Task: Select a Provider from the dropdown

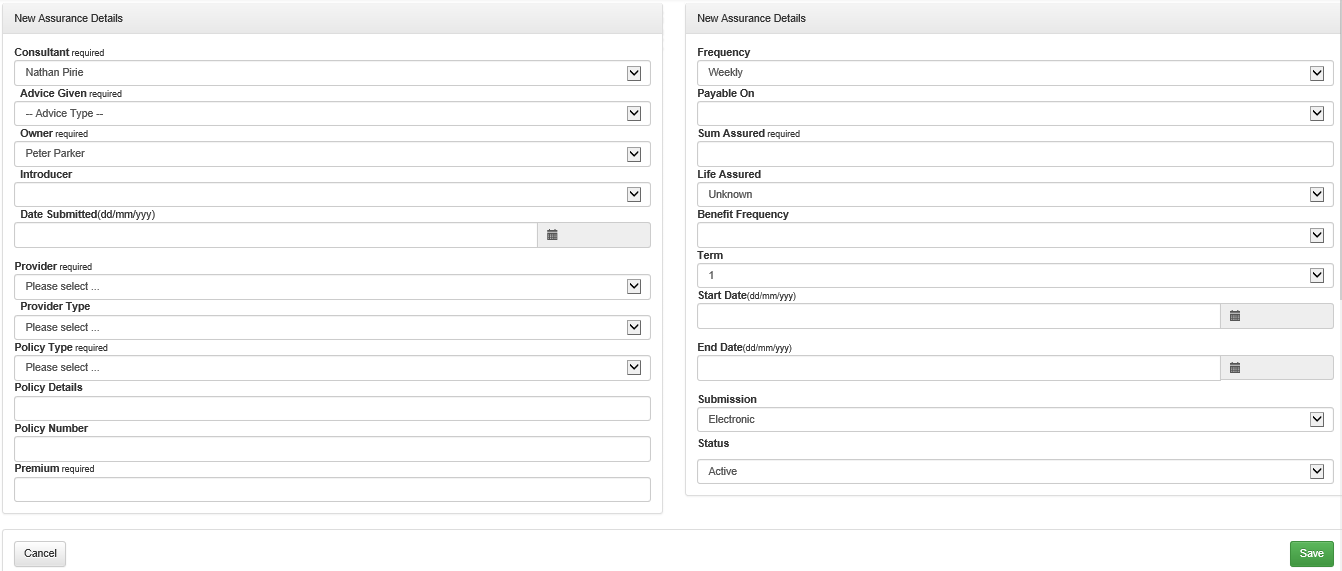Action: point(332,287)
